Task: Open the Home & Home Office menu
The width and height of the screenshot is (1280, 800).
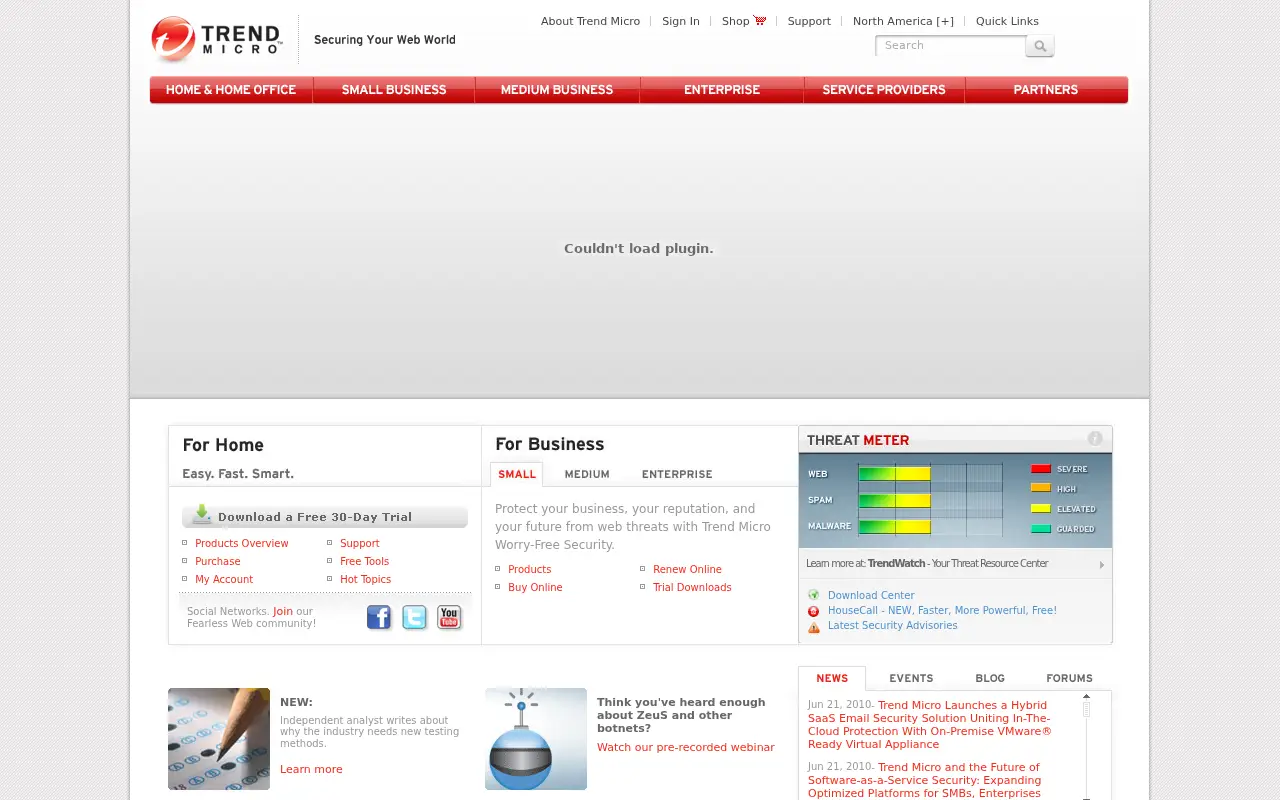Action: tap(231, 90)
